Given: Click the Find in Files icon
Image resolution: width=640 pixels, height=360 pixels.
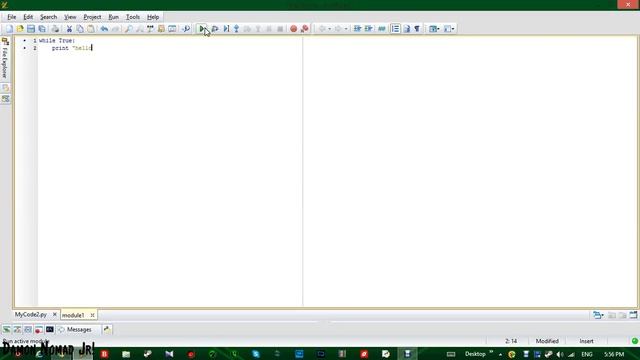Looking at the screenshot, I should 161,29.
